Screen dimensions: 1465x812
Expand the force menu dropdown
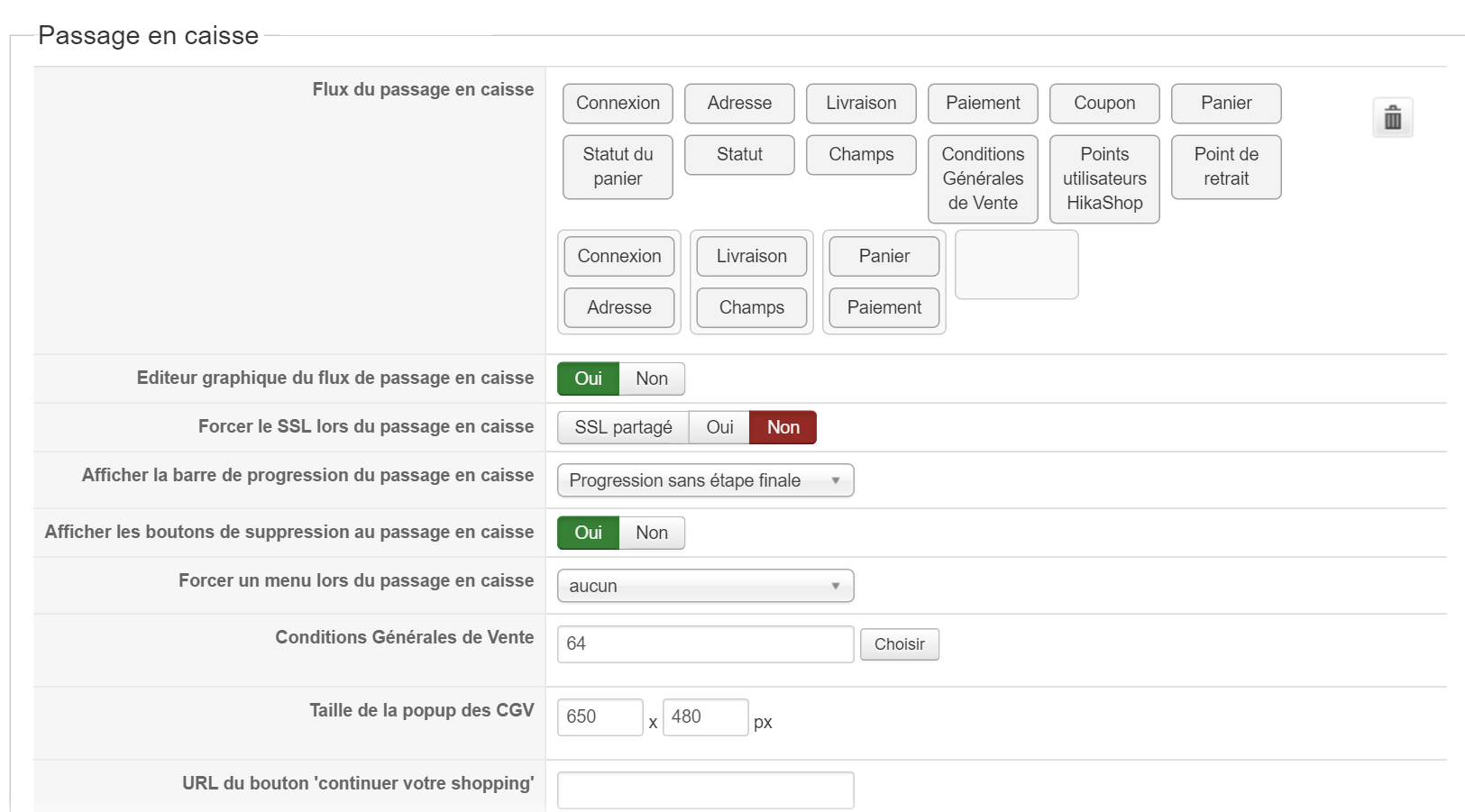705,586
